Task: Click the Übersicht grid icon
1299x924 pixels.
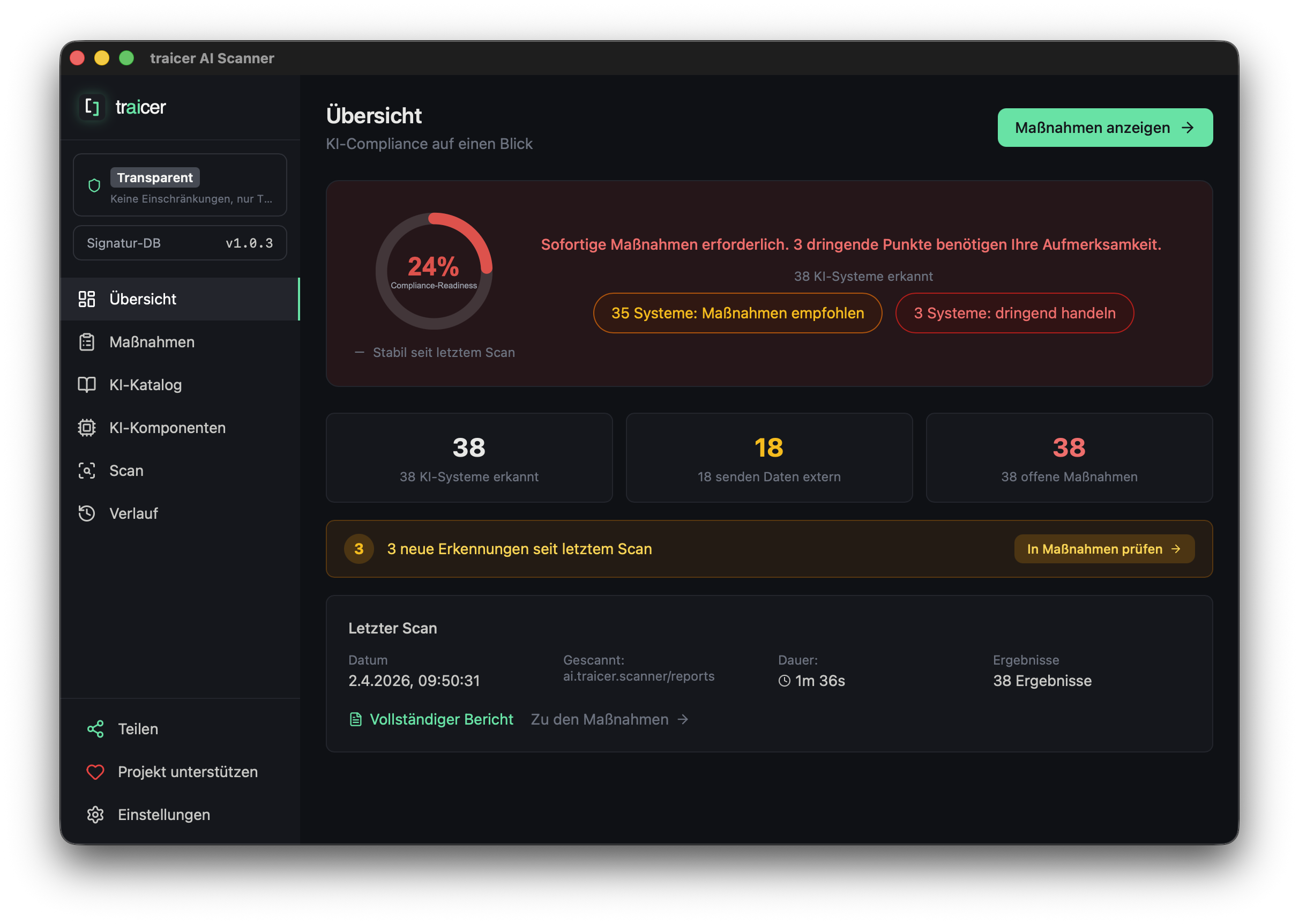Action: pyautogui.click(x=86, y=299)
